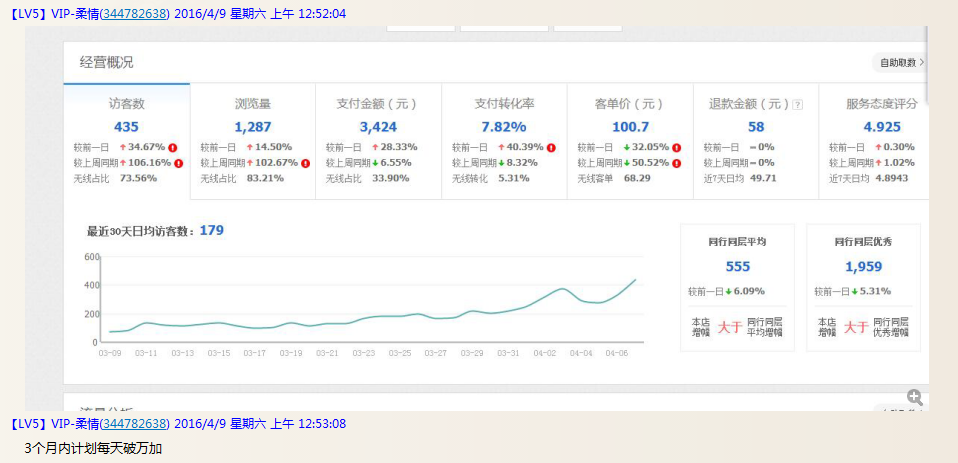Click red alert icon next to 34.67%
This screenshot has width=958, height=463.
coord(173,147)
